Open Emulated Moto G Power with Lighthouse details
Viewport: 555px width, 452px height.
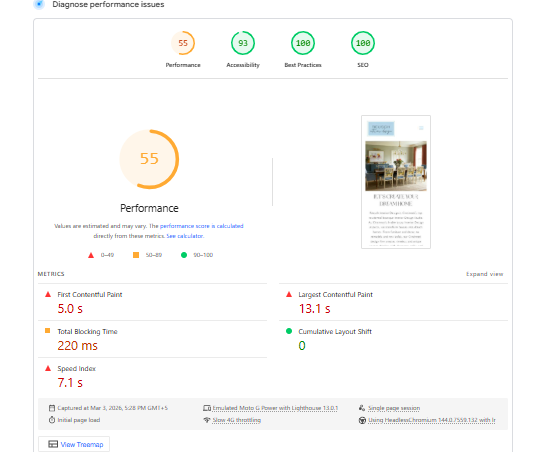(275, 408)
